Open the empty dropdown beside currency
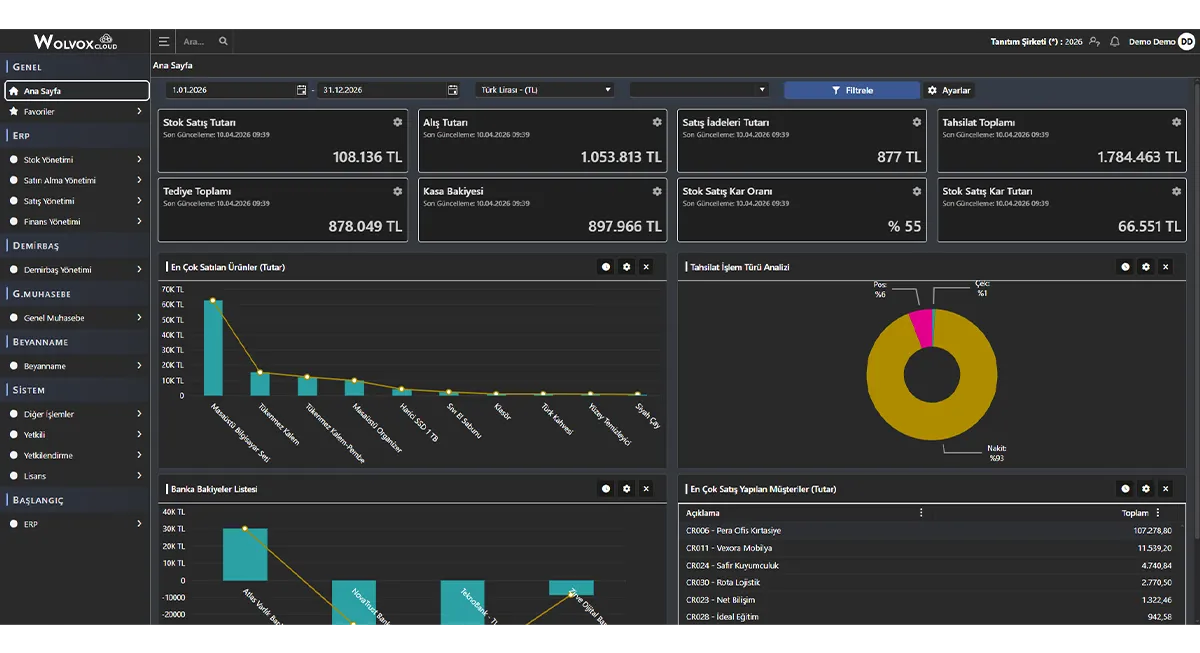The height and width of the screenshot is (653, 1200). coord(699,90)
